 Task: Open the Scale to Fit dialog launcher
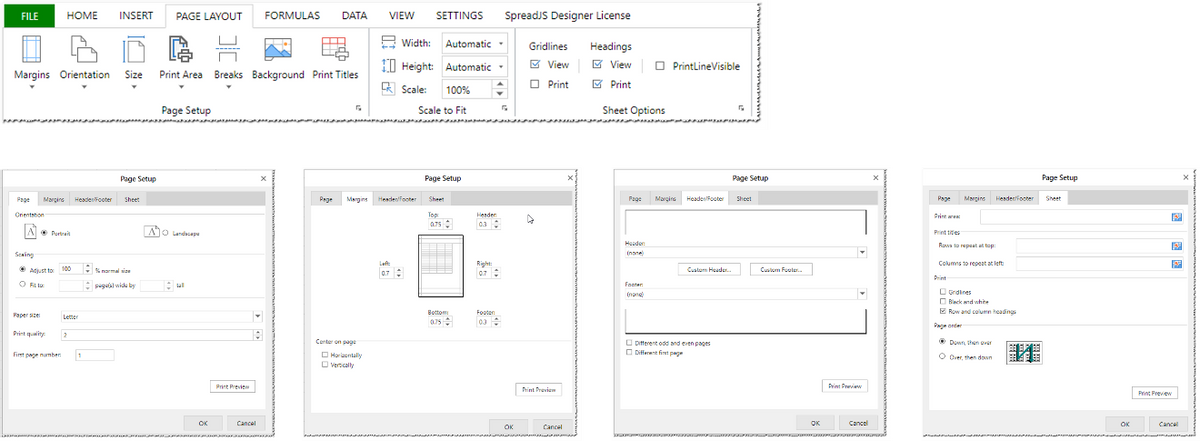(504, 108)
